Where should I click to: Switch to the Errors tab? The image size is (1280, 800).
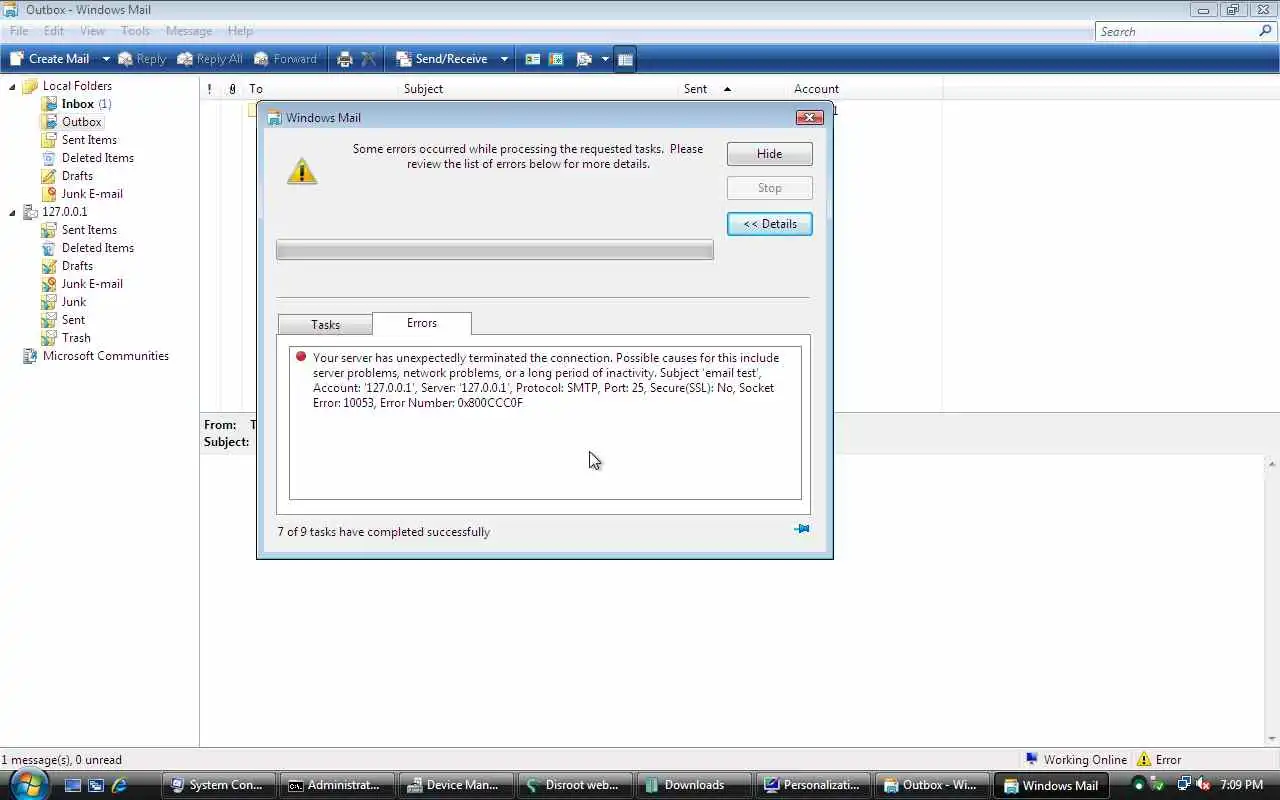[422, 323]
